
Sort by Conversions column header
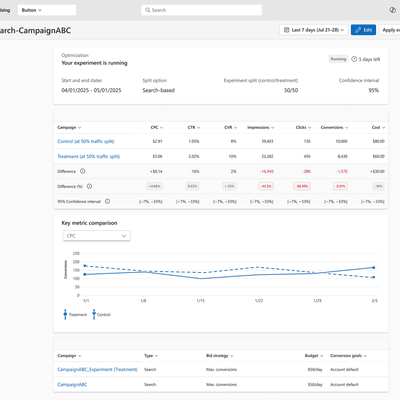pyautogui.click(x=334, y=127)
